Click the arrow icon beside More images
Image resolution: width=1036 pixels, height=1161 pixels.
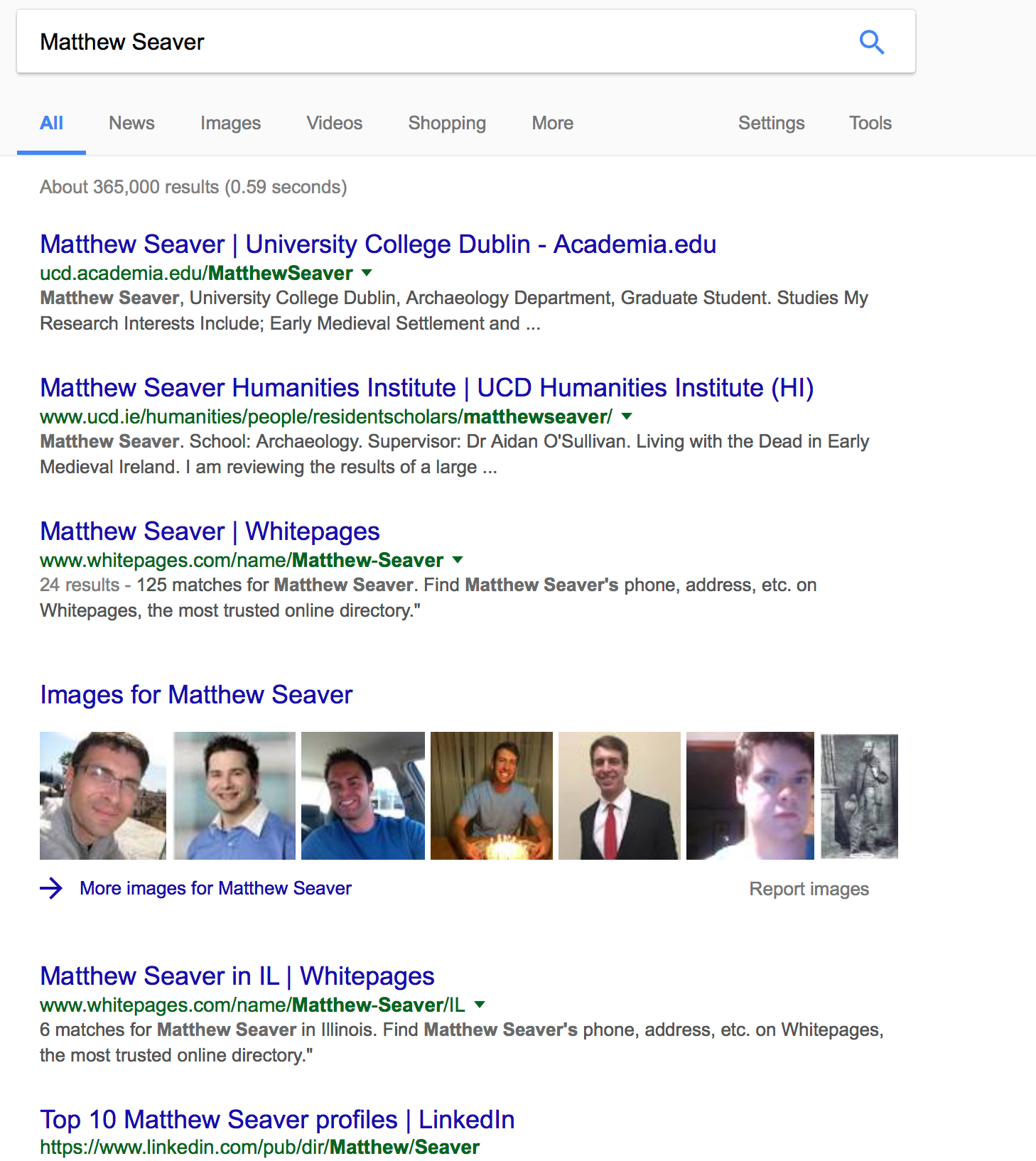tap(51, 888)
